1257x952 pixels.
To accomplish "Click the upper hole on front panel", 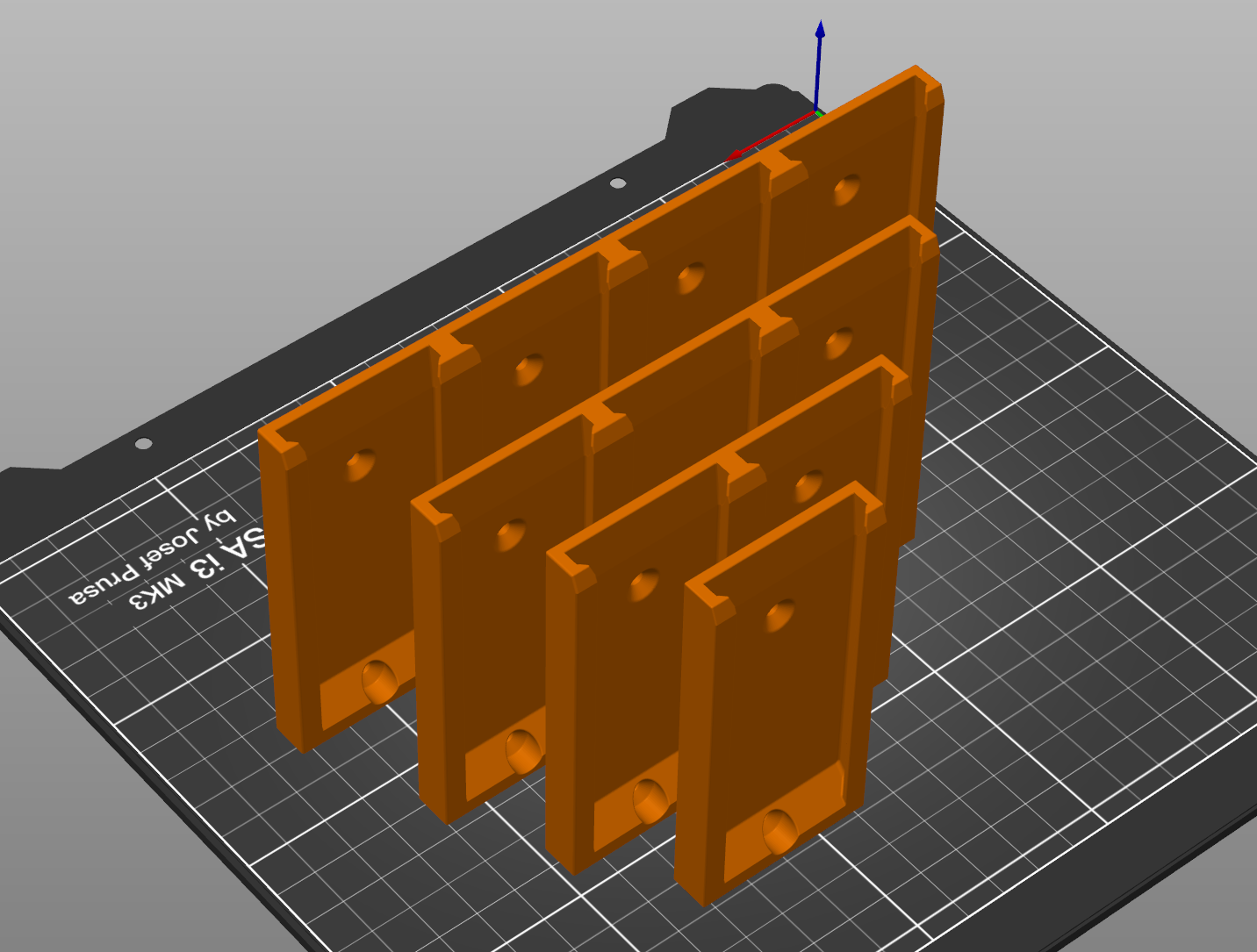I will [779, 614].
